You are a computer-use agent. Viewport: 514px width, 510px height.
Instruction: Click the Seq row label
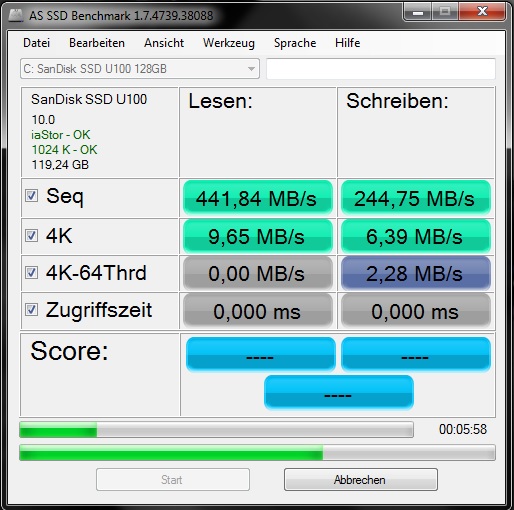(x=65, y=197)
